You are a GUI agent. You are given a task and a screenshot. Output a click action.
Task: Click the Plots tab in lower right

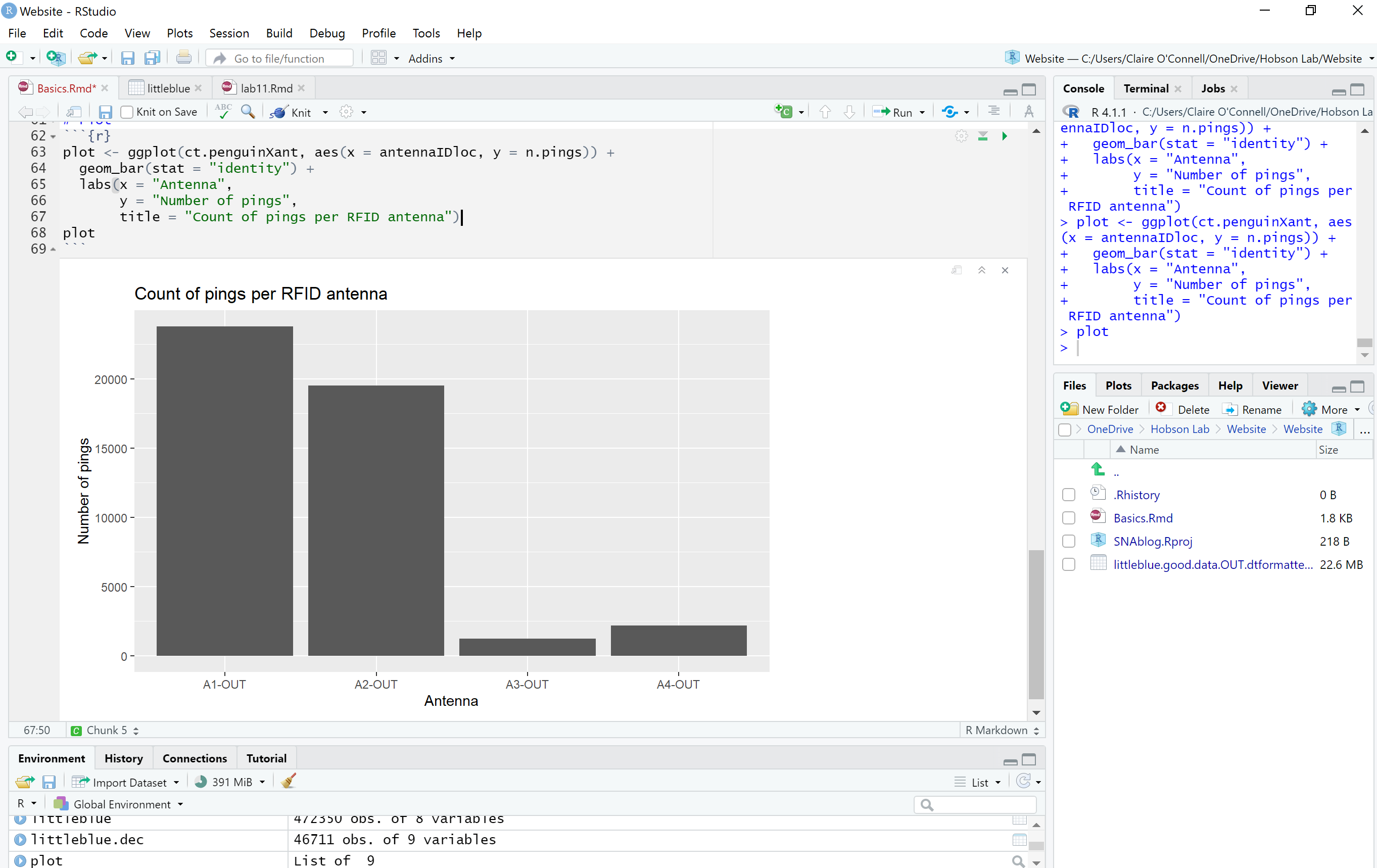coord(1117,385)
